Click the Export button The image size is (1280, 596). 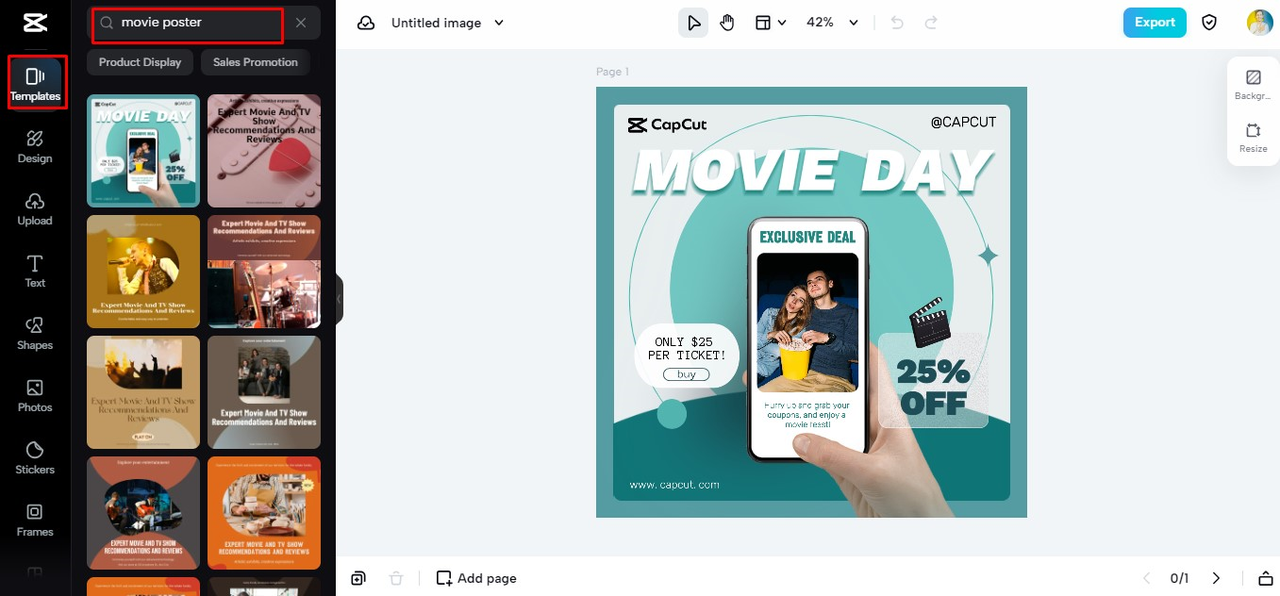click(1154, 23)
